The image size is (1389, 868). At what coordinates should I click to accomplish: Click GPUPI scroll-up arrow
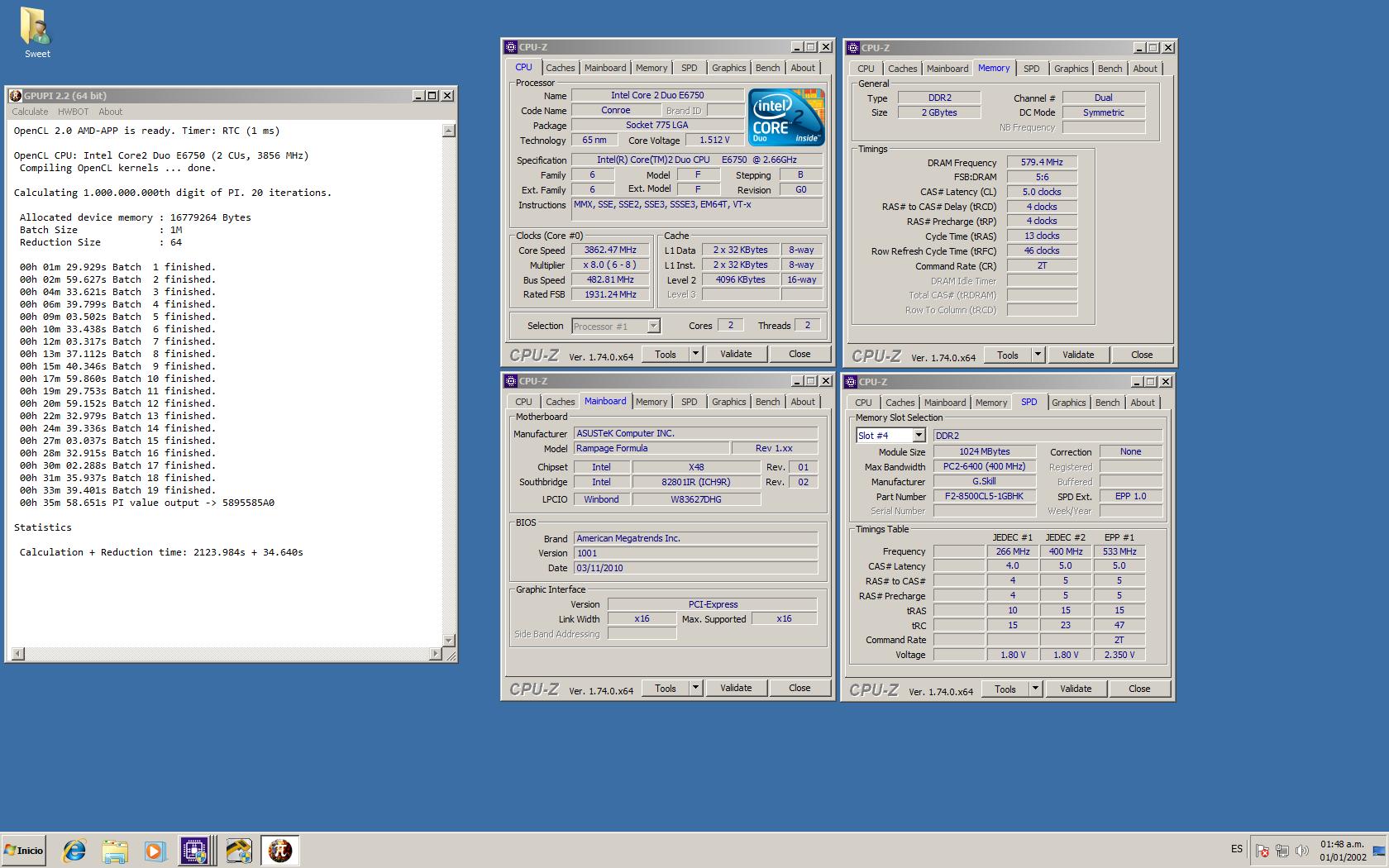[x=448, y=131]
